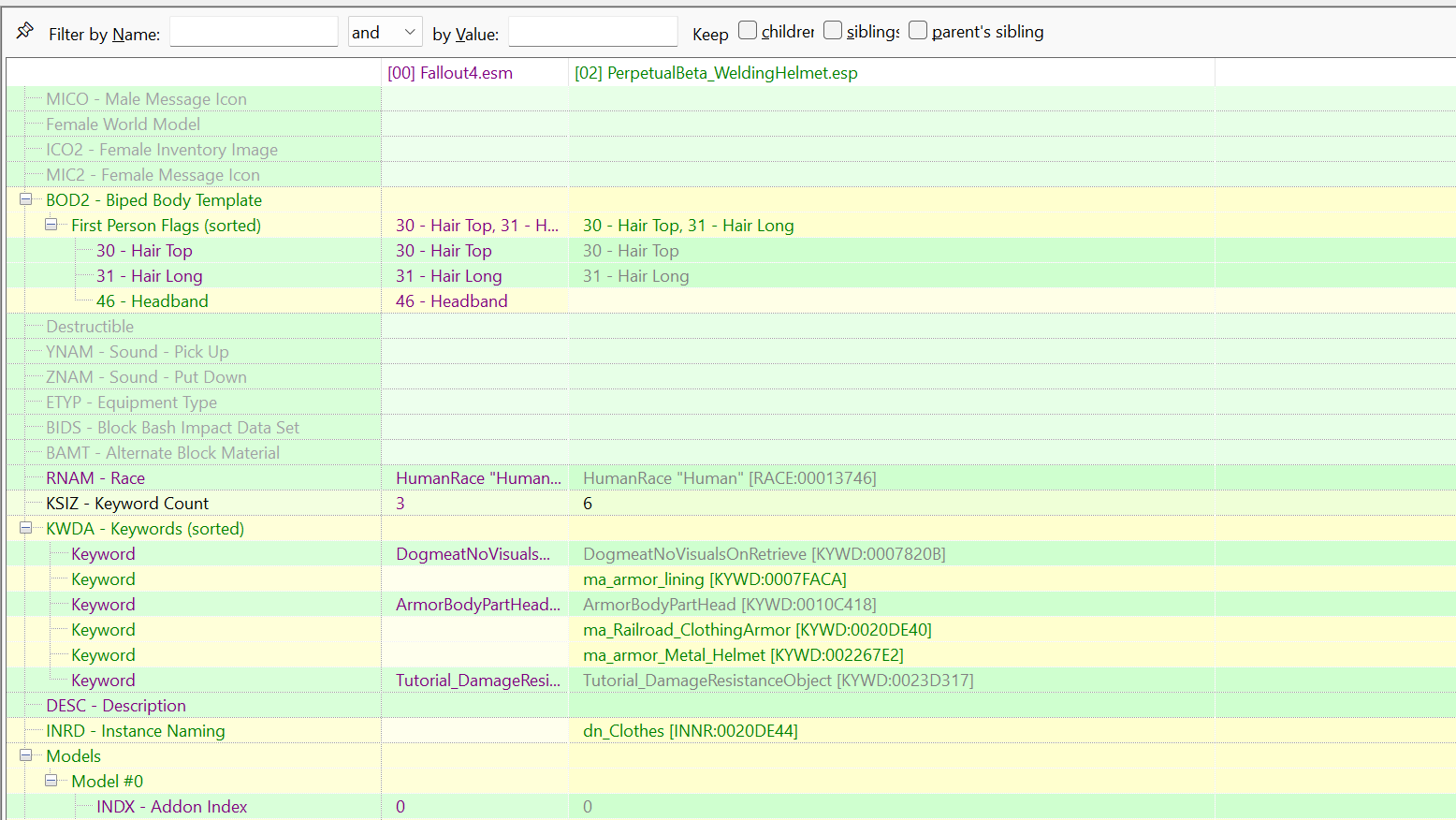Select ZNAM - Sound - Put Down row
This screenshot has width=1456, height=820.
146,377
